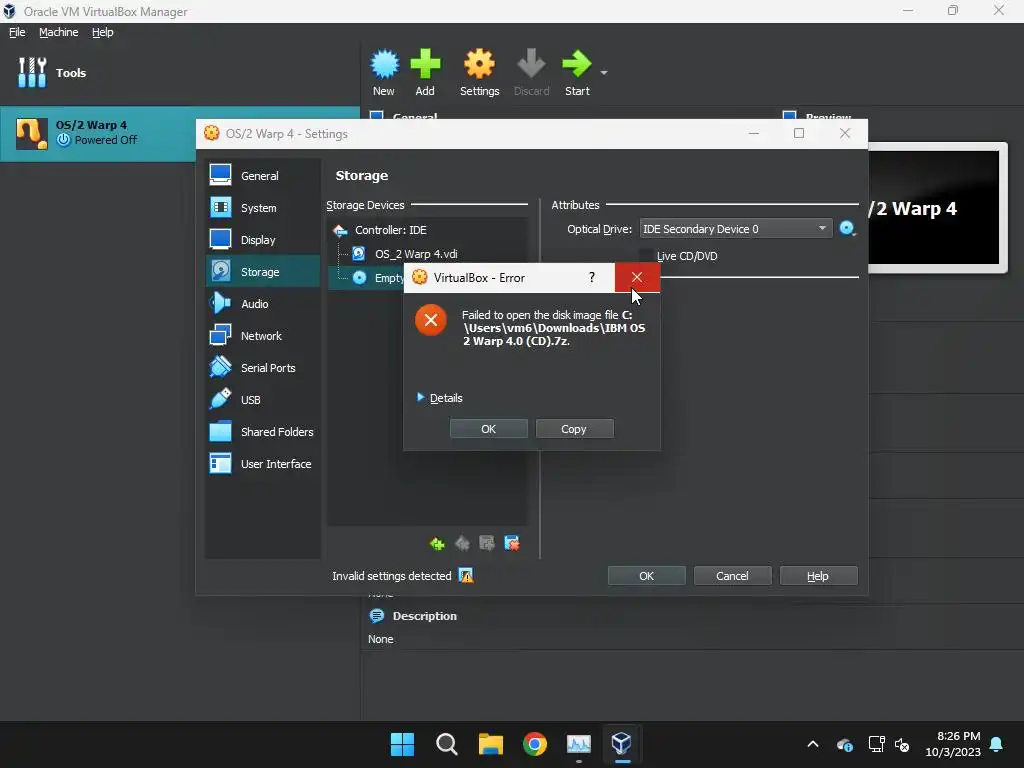1024x768 pixels.
Task: Select the OS_2 Warp 4.vdi disk entry
Action: [416, 254]
